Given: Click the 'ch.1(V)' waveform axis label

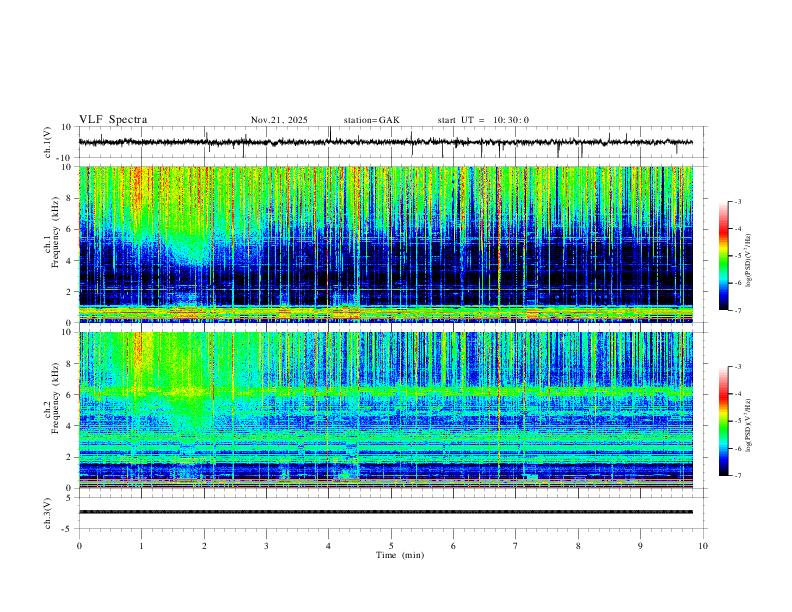Looking at the screenshot, I should click(48, 142).
